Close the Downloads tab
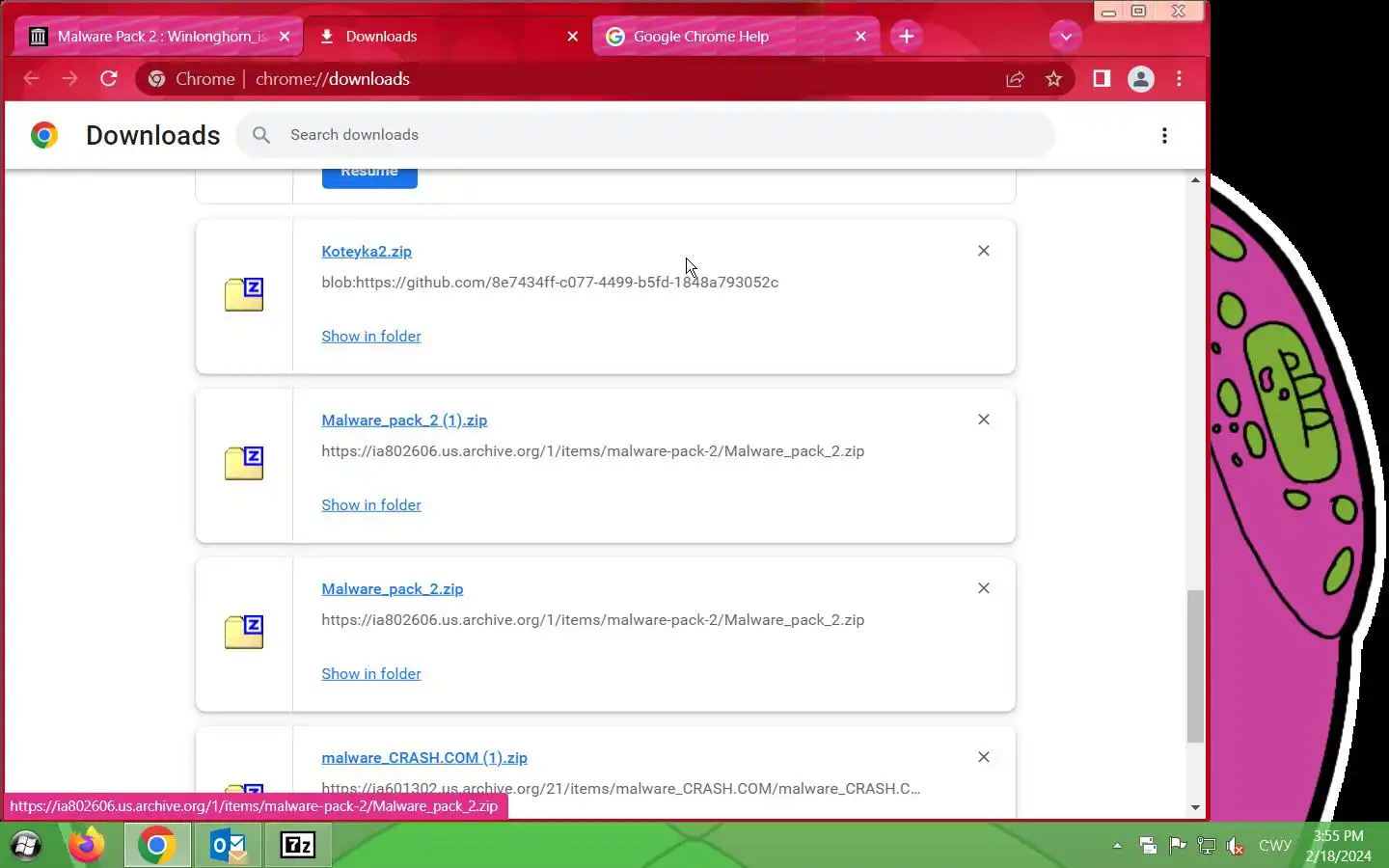The width and height of the screenshot is (1389, 868). [x=573, y=37]
